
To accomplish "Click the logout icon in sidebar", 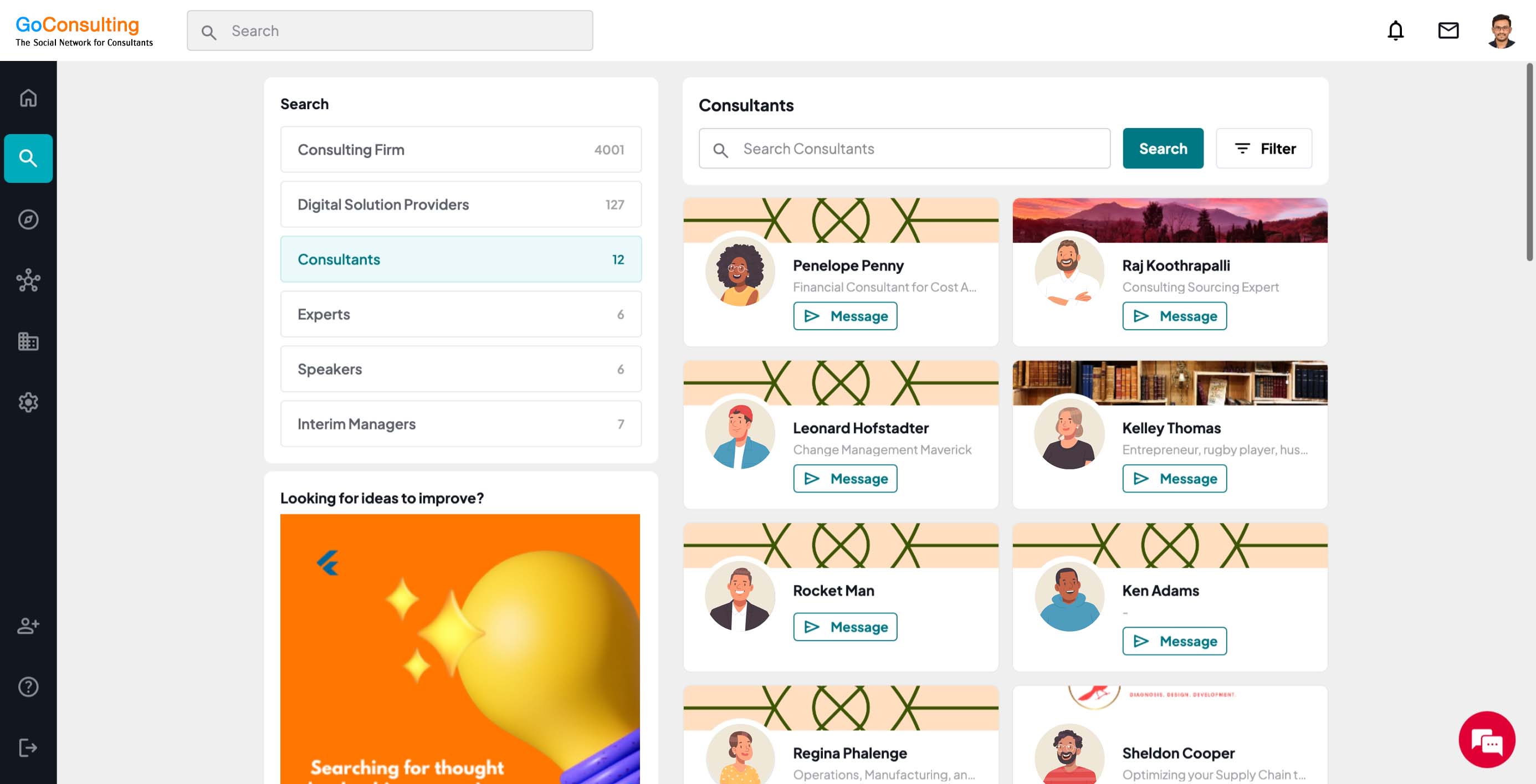I will tap(28, 747).
